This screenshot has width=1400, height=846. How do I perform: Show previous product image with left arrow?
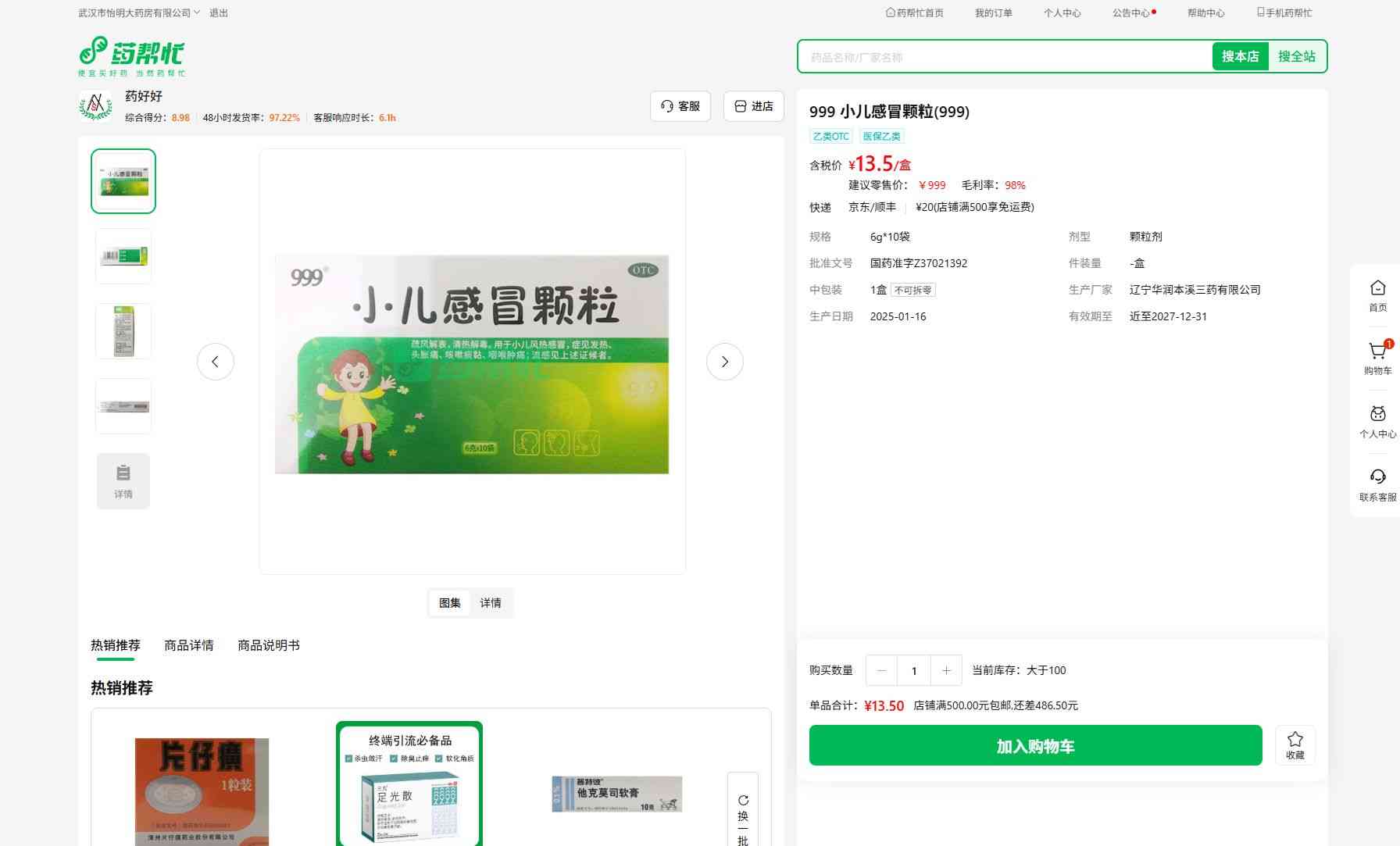click(216, 362)
